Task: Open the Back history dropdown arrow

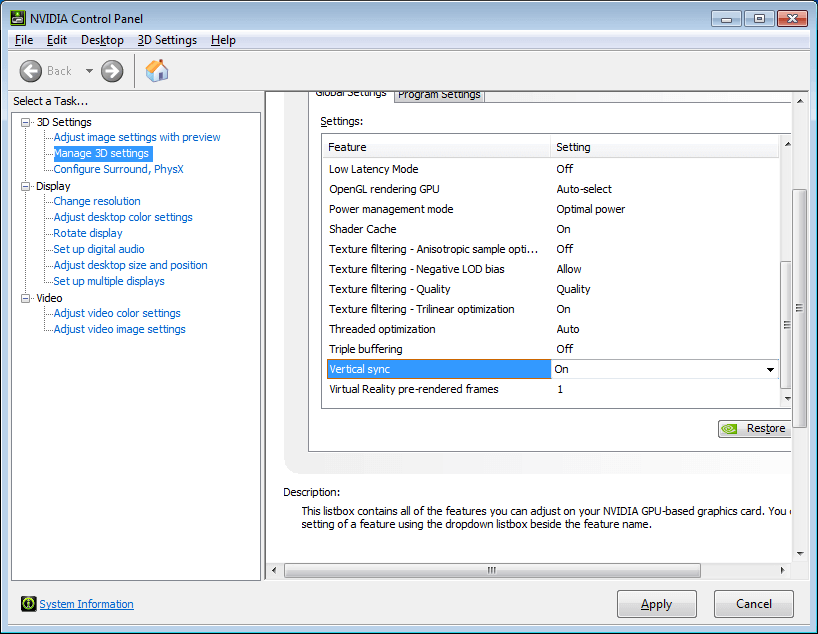Action: pos(89,70)
